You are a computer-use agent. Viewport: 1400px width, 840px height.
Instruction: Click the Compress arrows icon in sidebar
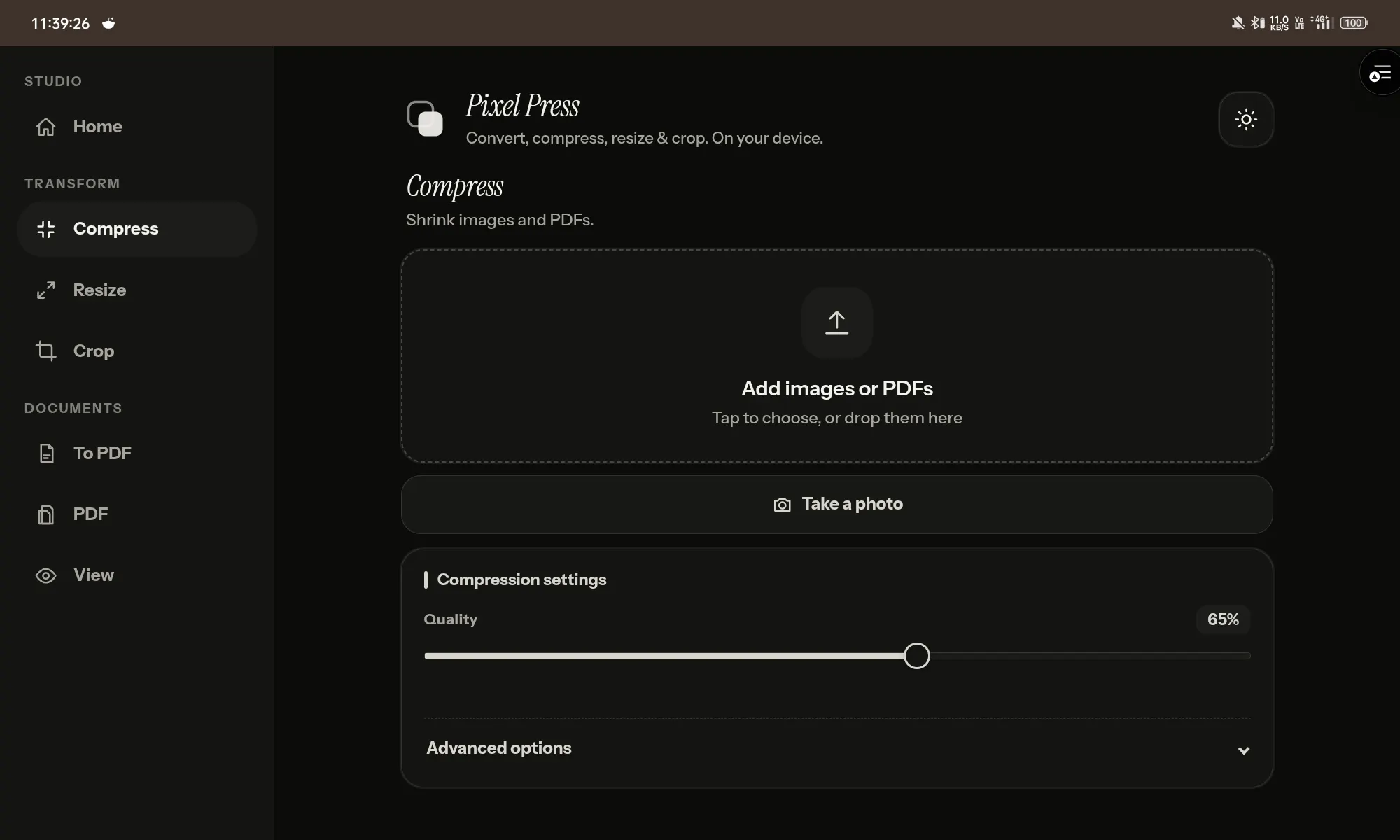tap(46, 229)
